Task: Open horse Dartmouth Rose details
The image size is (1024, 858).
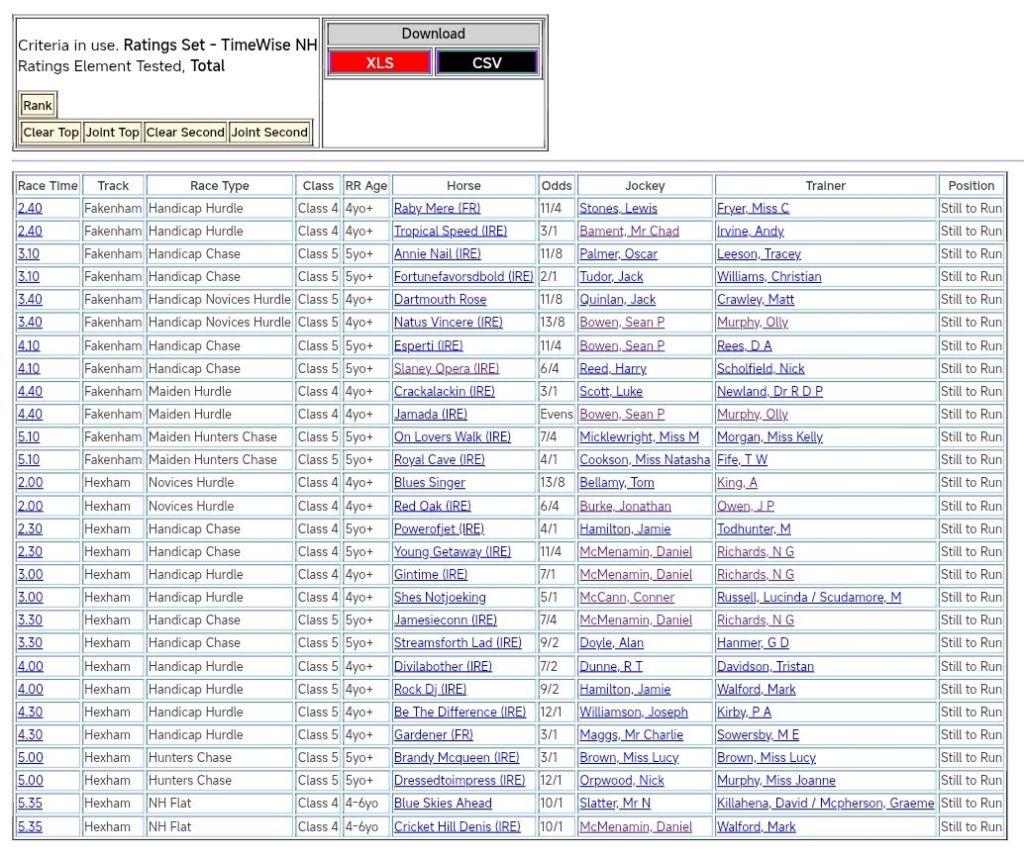Action: [440, 299]
